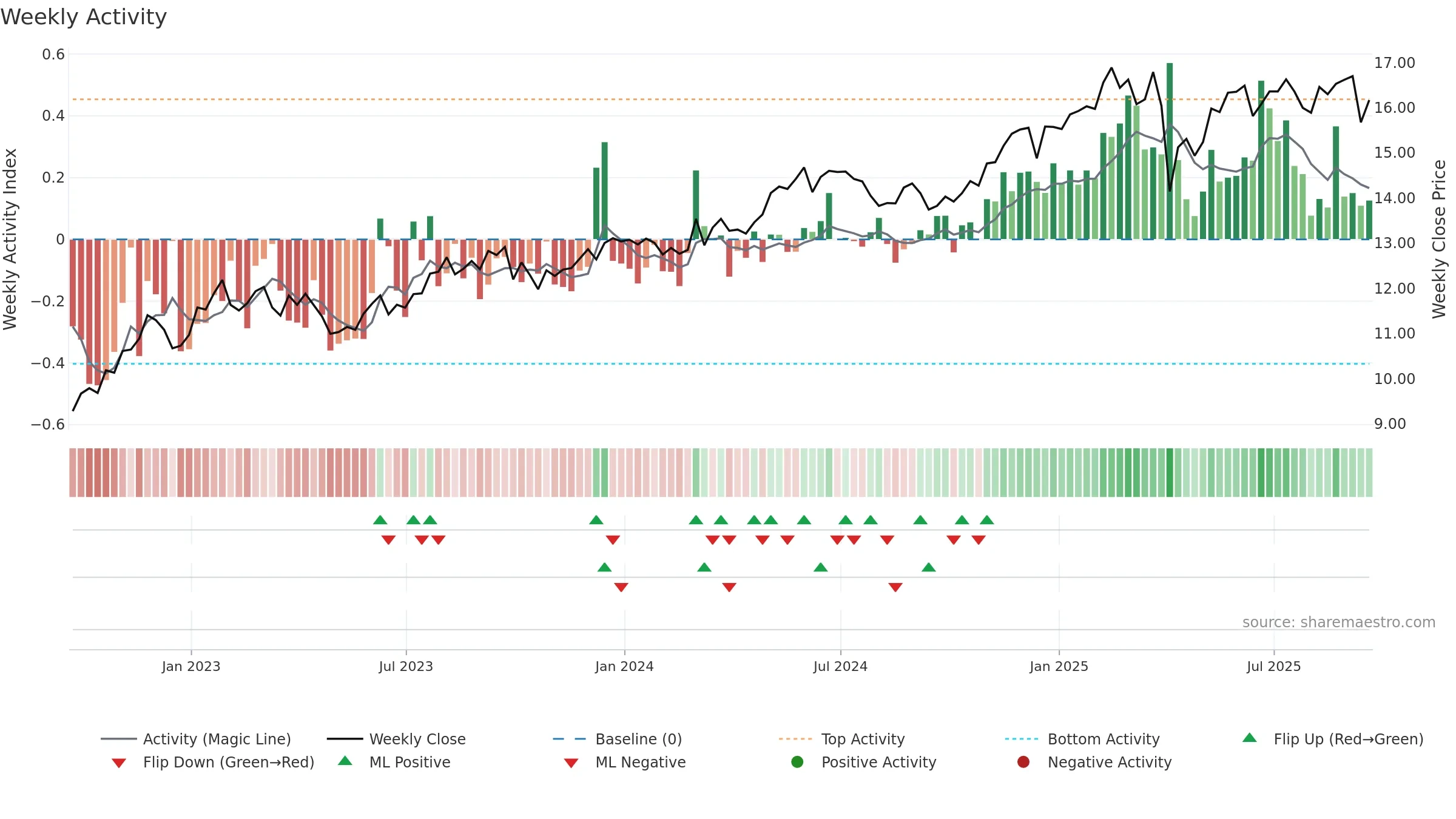1456x819 pixels.
Task: Toggle the Activity (Magic Line) legend entry
Action: (x=196, y=739)
